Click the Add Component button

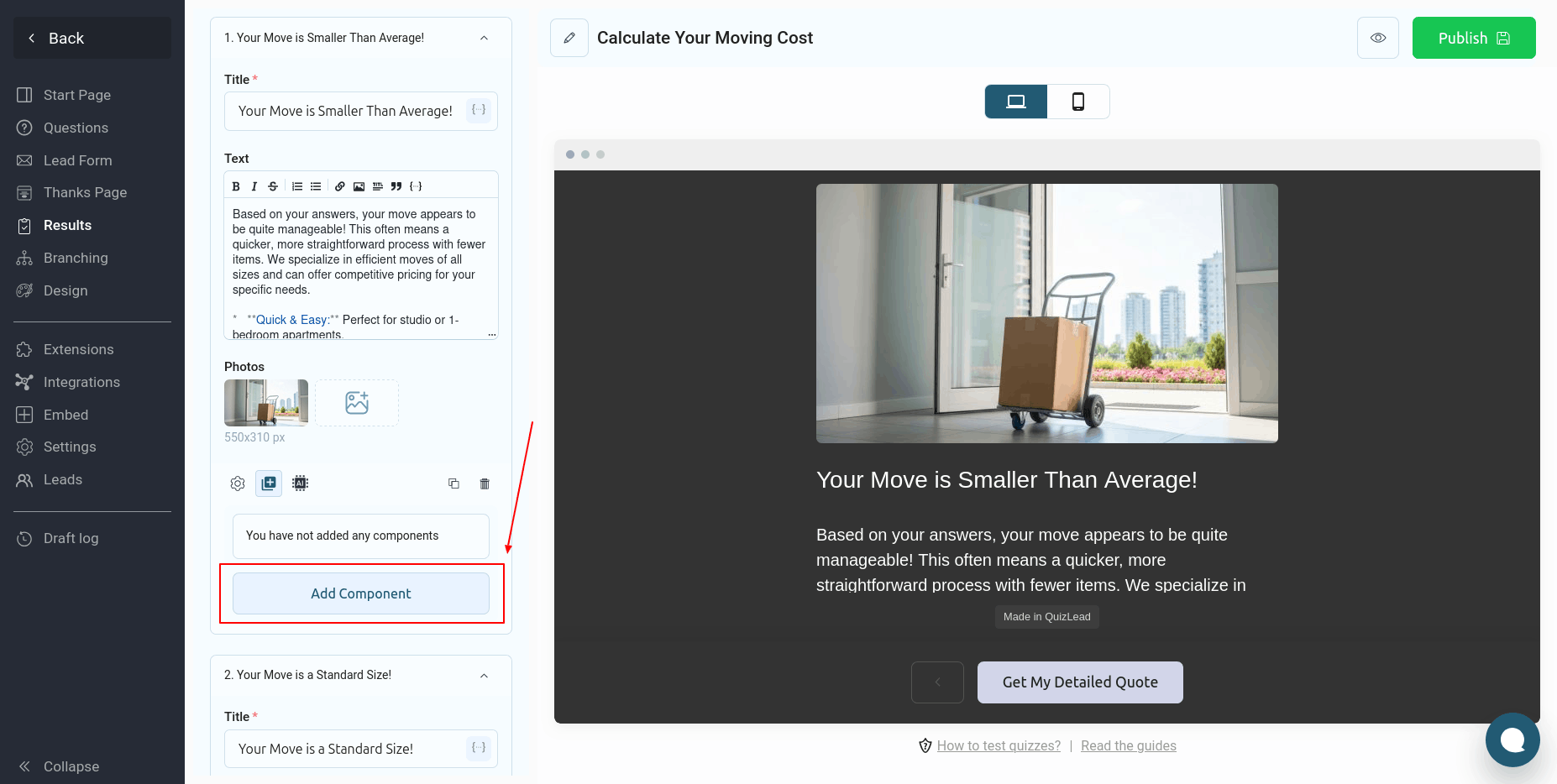pyautogui.click(x=361, y=593)
